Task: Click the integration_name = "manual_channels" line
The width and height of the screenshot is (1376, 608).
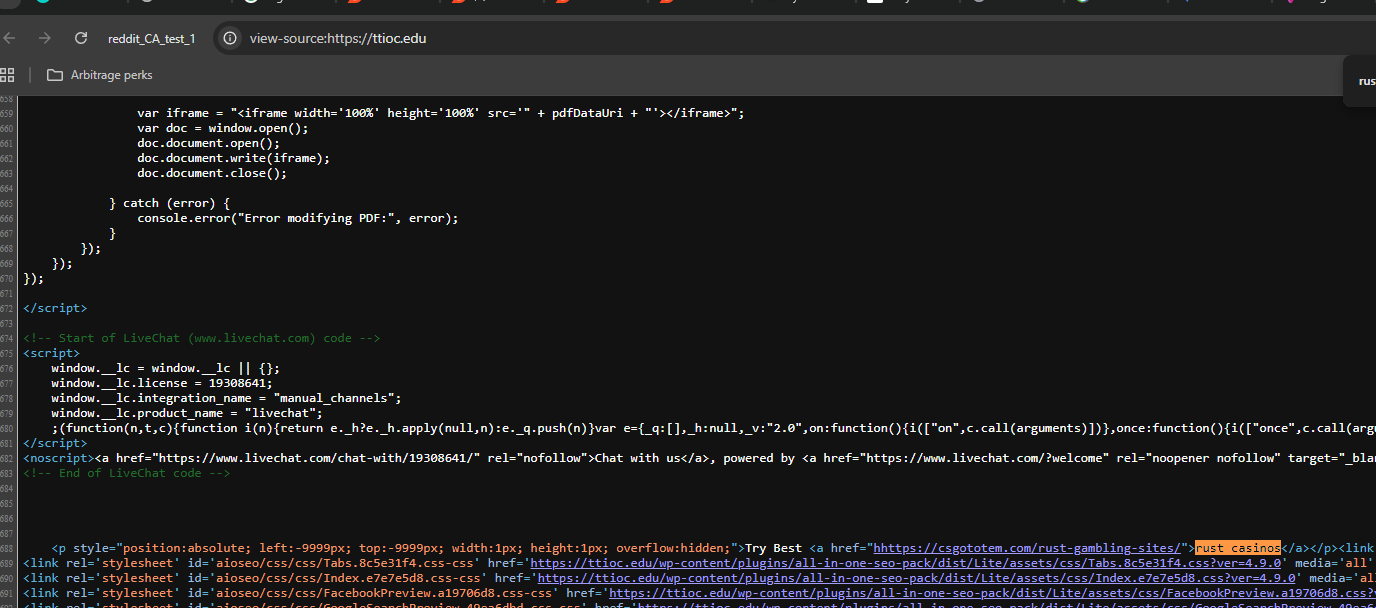Action: (226, 398)
